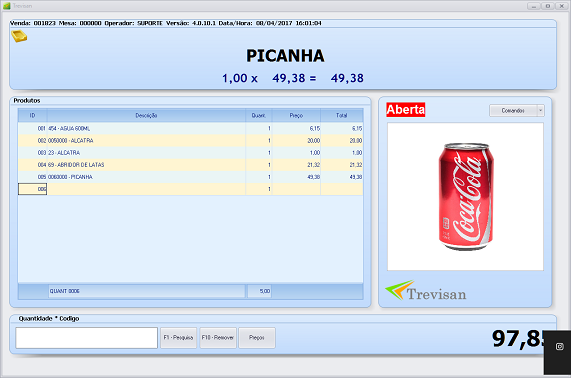The height and width of the screenshot is (378, 571).
Task: Focus the Quantidade * Codigo input field
Action: 86,338
